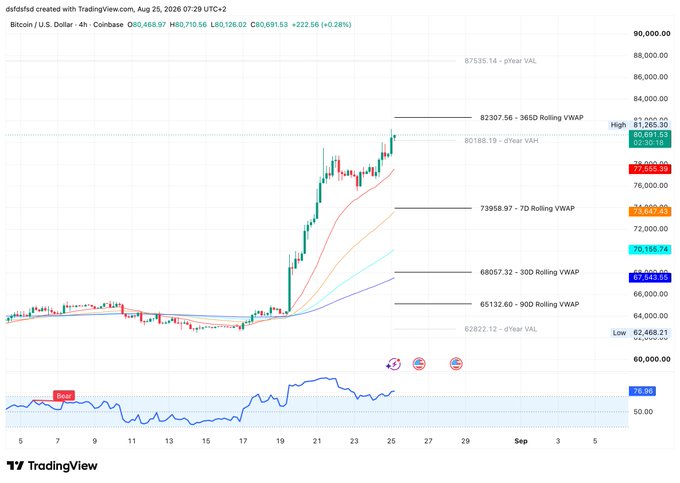
Task: Click the 29 label on the date axis
Action: [x=465, y=441]
